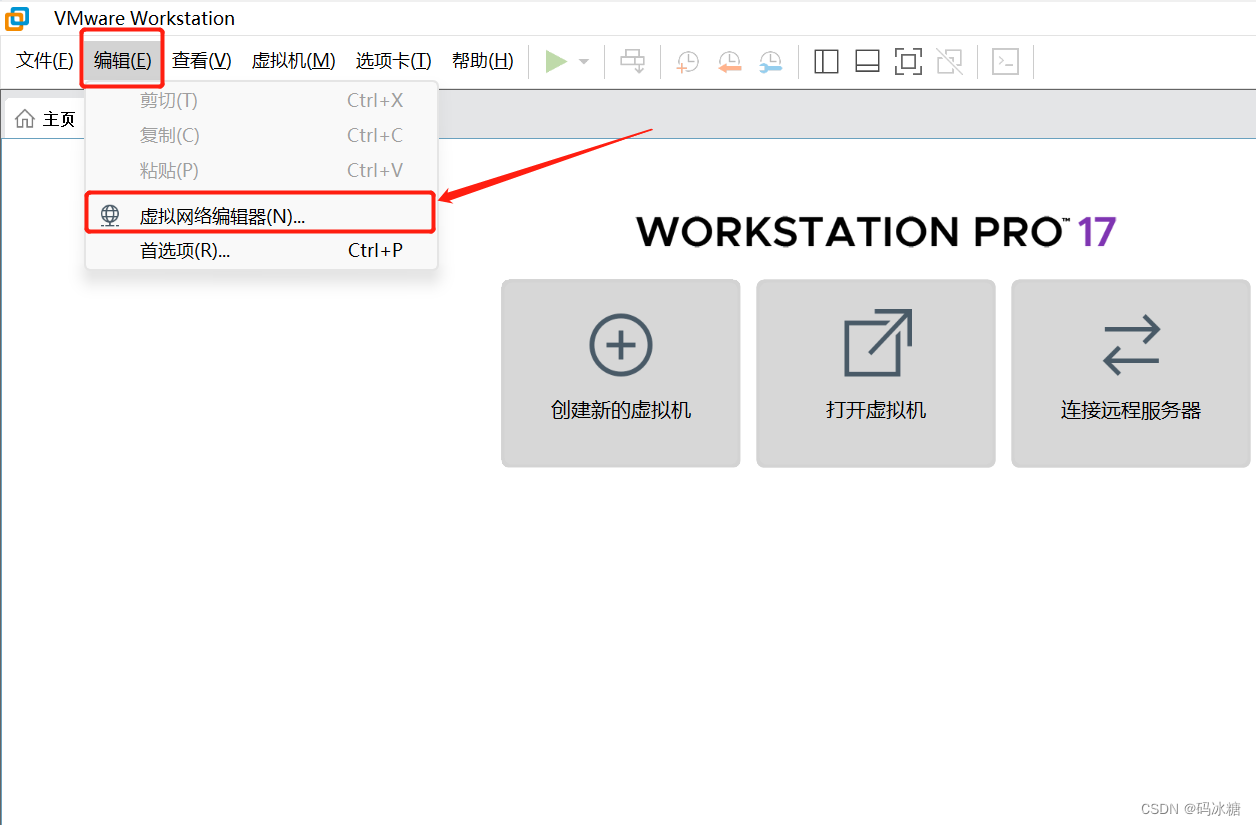This screenshot has height=825, width=1256.
Task: Click the take snapshot clock icon
Action: coord(687,62)
